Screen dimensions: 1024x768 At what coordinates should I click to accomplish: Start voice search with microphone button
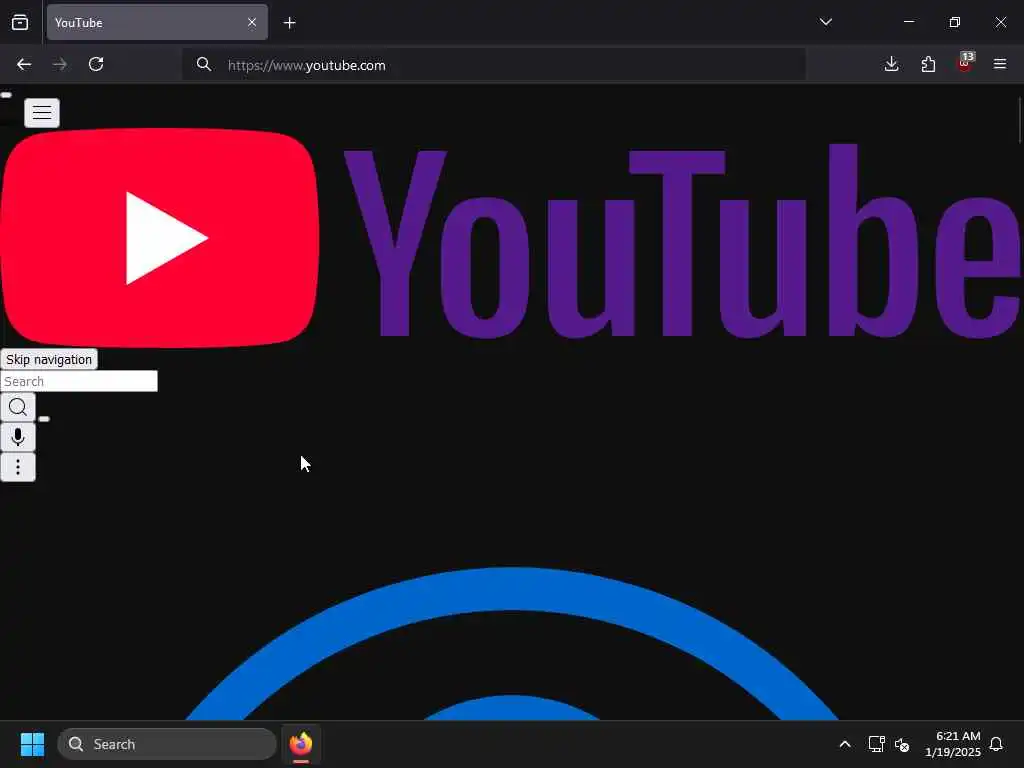click(18, 438)
